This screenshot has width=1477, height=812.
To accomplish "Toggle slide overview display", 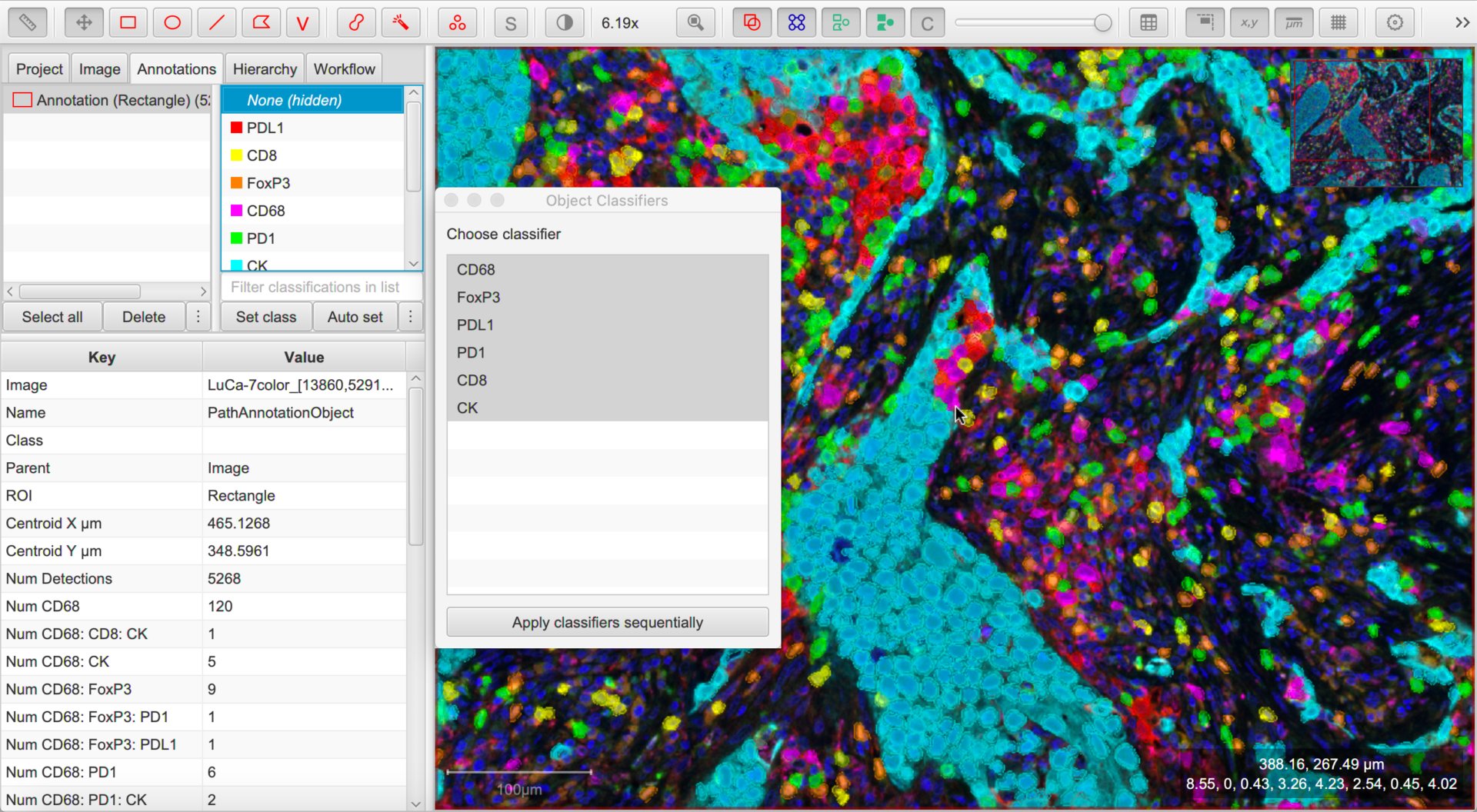I will point(1205,23).
